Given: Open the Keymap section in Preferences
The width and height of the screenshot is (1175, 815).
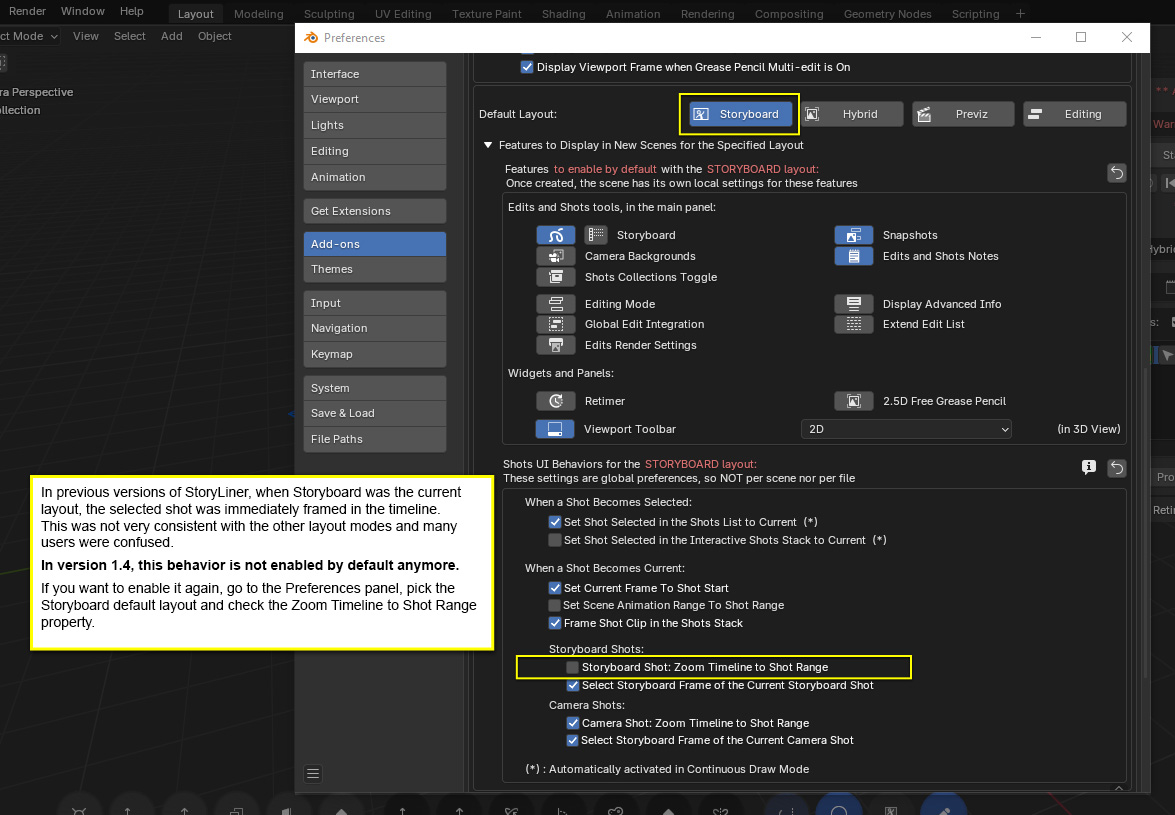Looking at the screenshot, I should pyautogui.click(x=375, y=354).
